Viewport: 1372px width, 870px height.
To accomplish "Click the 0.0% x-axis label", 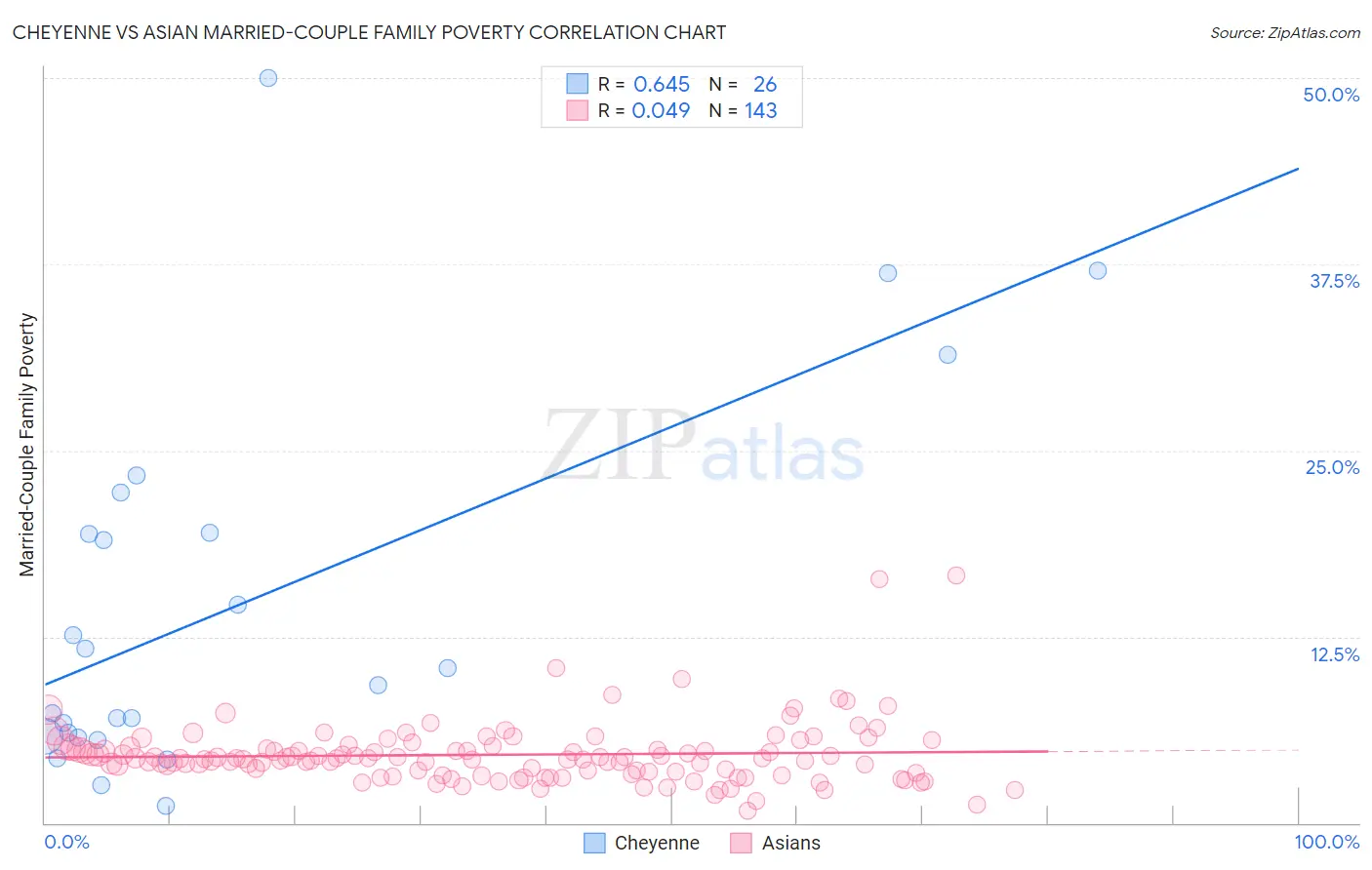I will [66, 842].
